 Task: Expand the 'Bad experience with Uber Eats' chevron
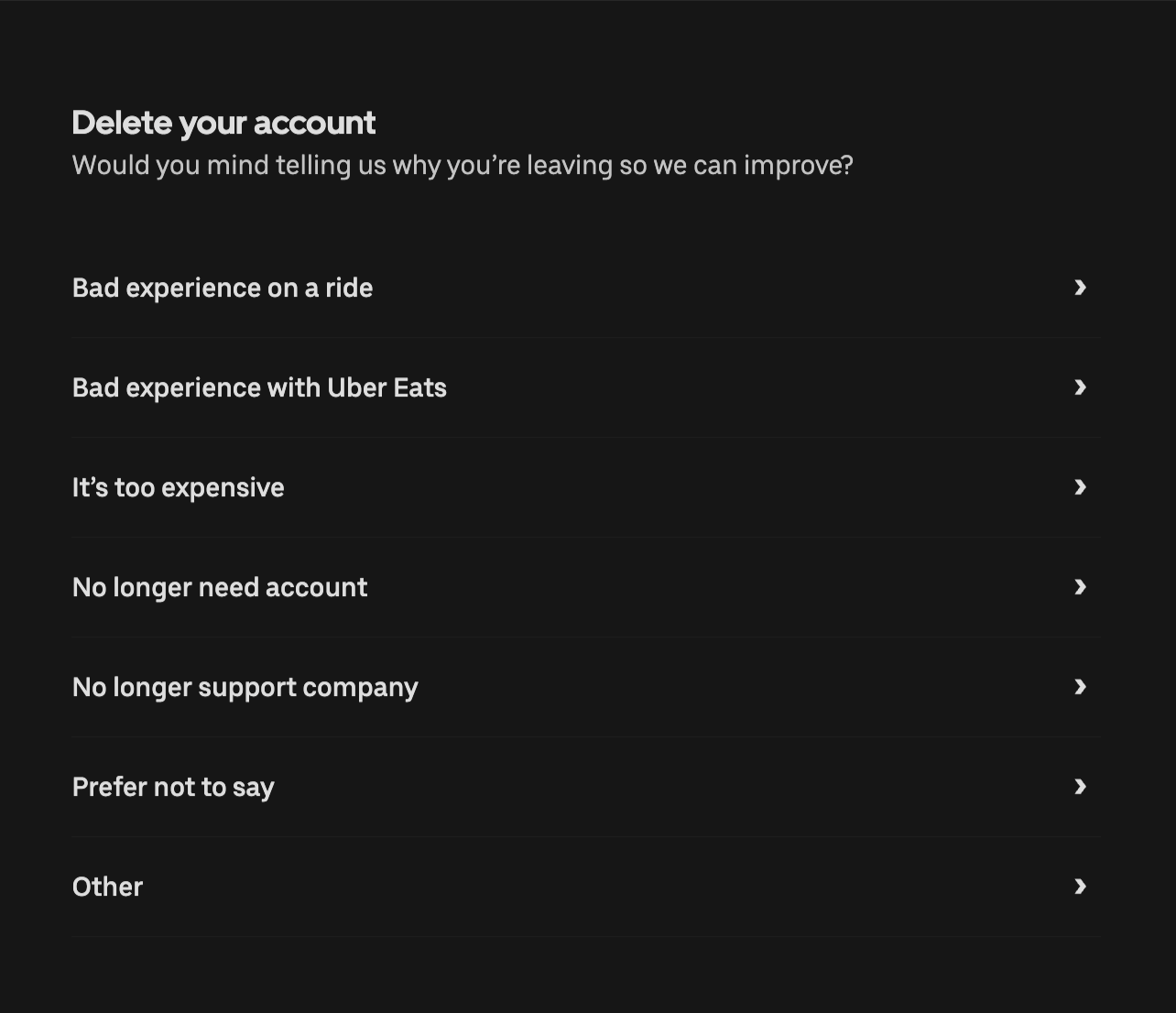click(1080, 387)
